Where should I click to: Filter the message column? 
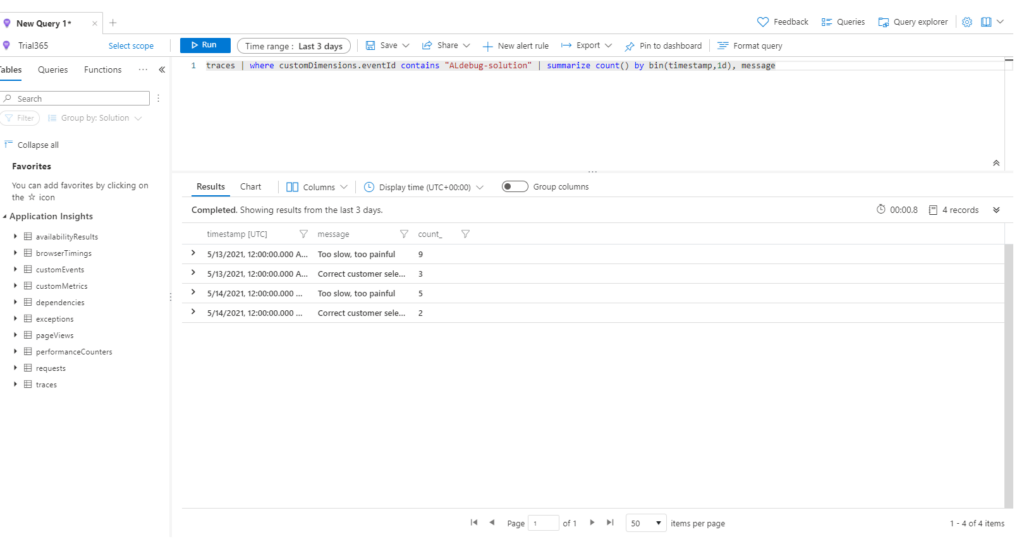pos(404,234)
